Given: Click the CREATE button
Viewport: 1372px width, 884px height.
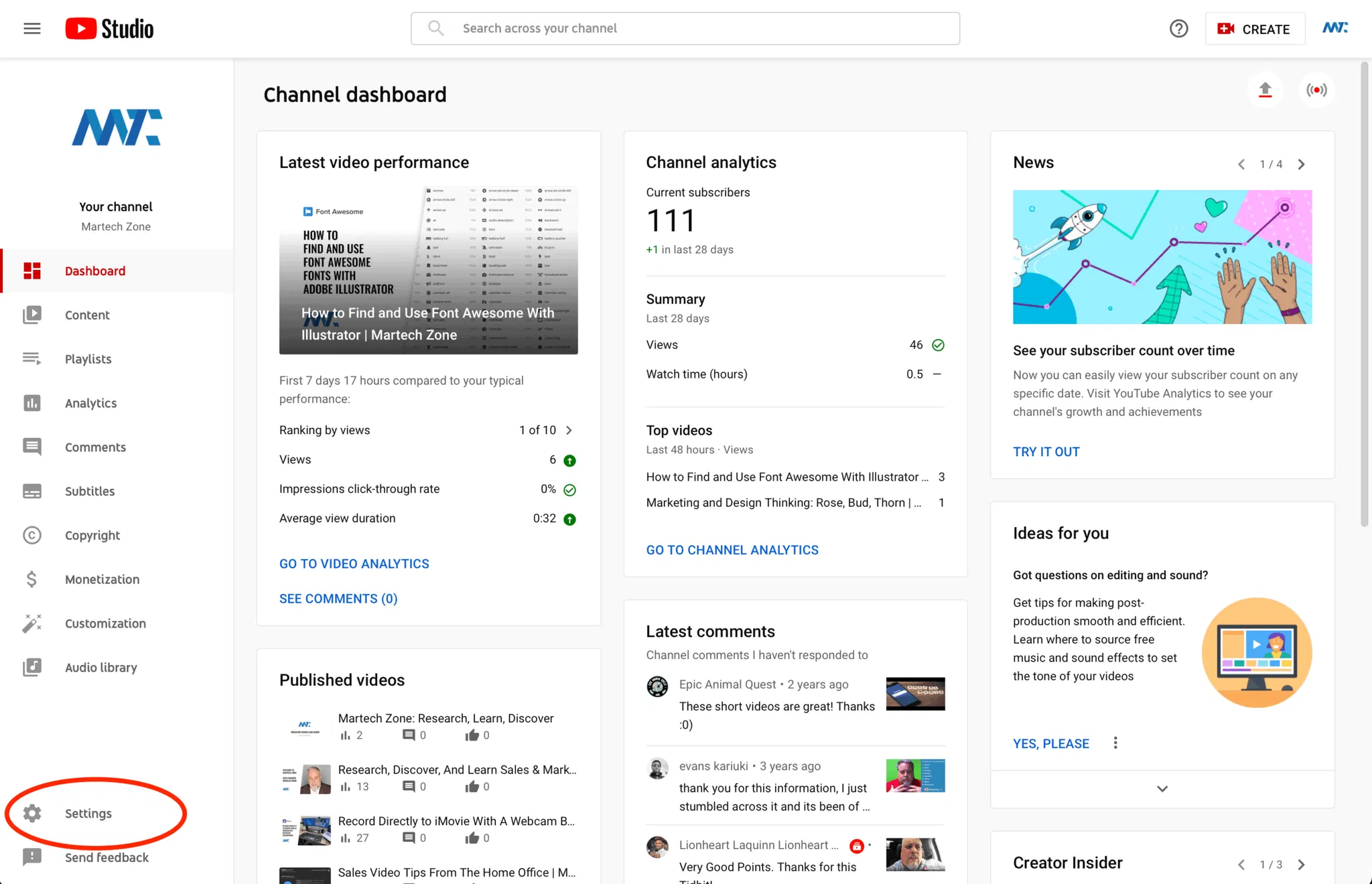Looking at the screenshot, I should pos(1255,29).
